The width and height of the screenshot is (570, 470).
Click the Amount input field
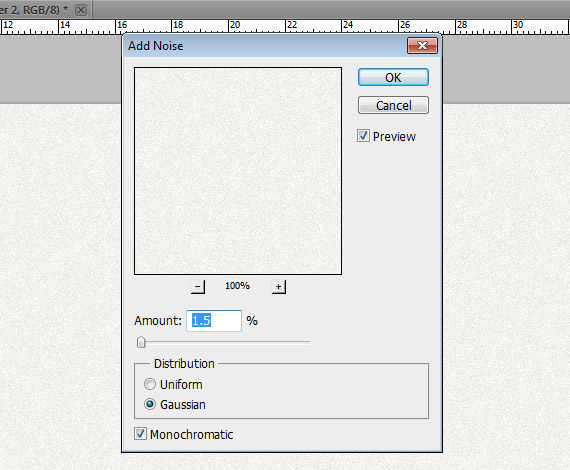(214, 321)
